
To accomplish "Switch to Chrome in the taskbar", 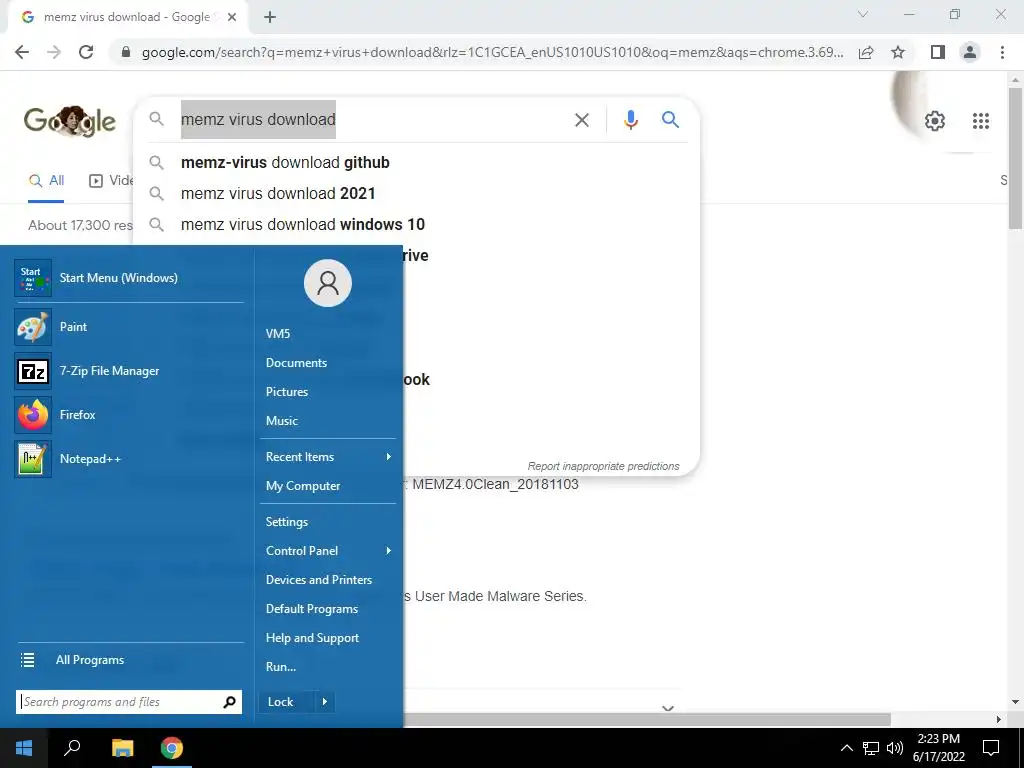I will coord(172,748).
